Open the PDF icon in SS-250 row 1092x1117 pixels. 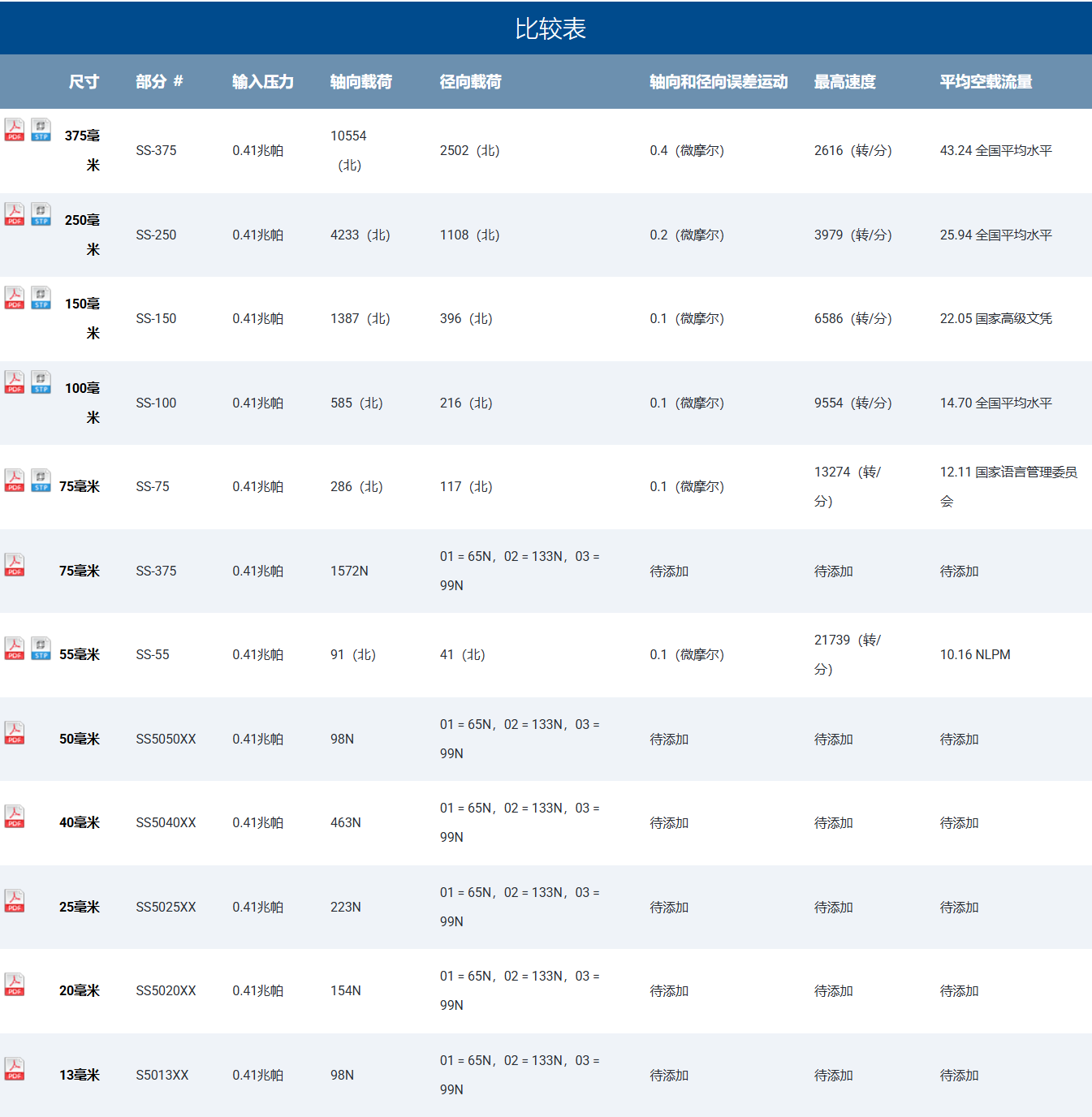coord(15,214)
